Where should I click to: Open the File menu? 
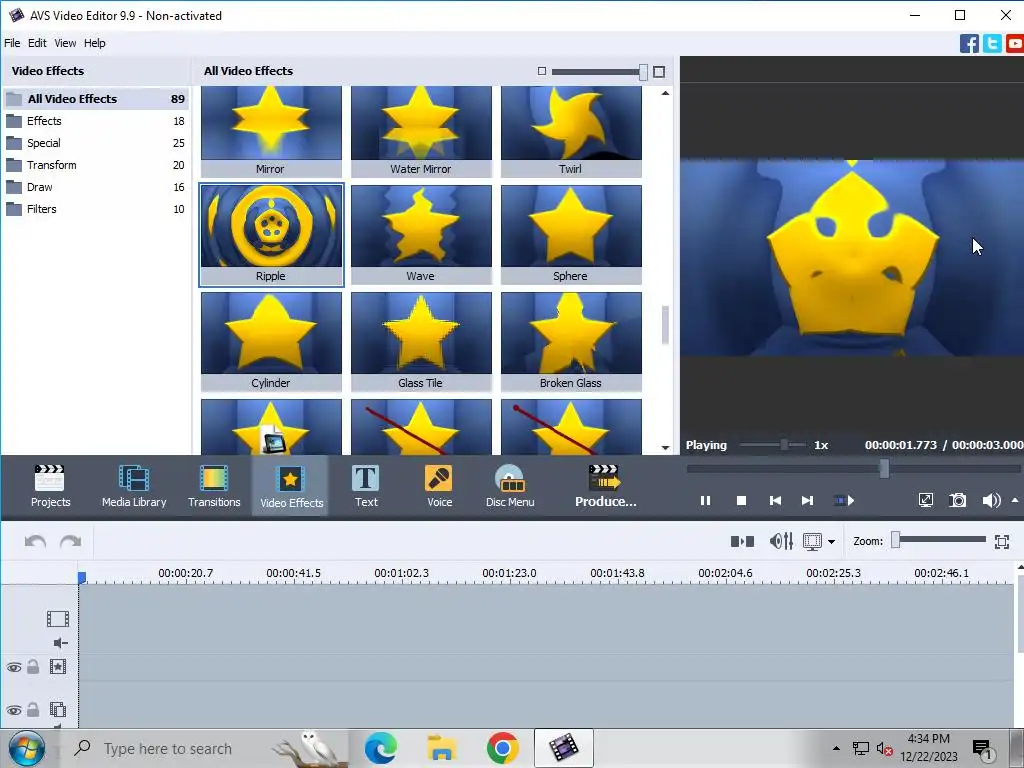click(12, 43)
